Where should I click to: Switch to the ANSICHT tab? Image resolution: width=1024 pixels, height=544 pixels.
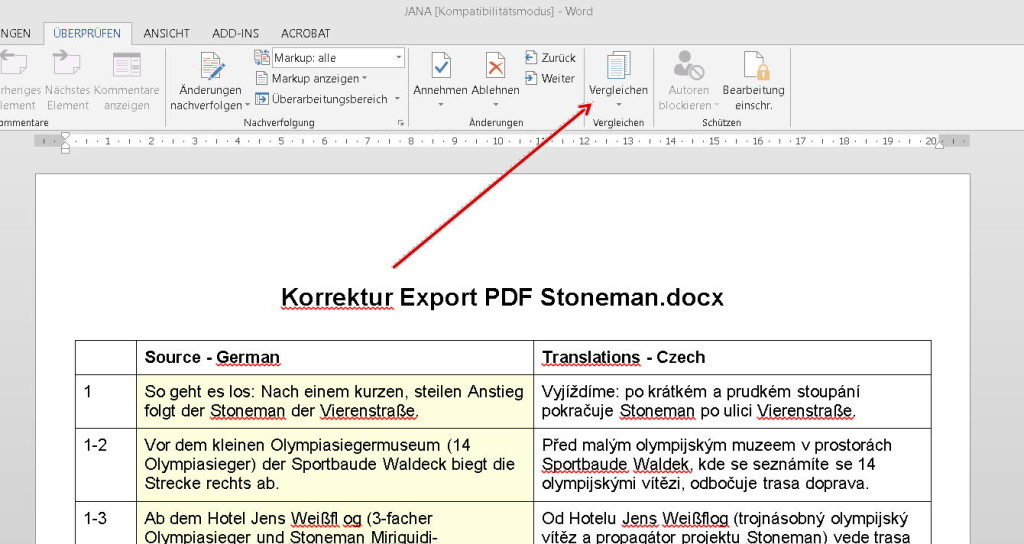pyautogui.click(x=167, y=33)
